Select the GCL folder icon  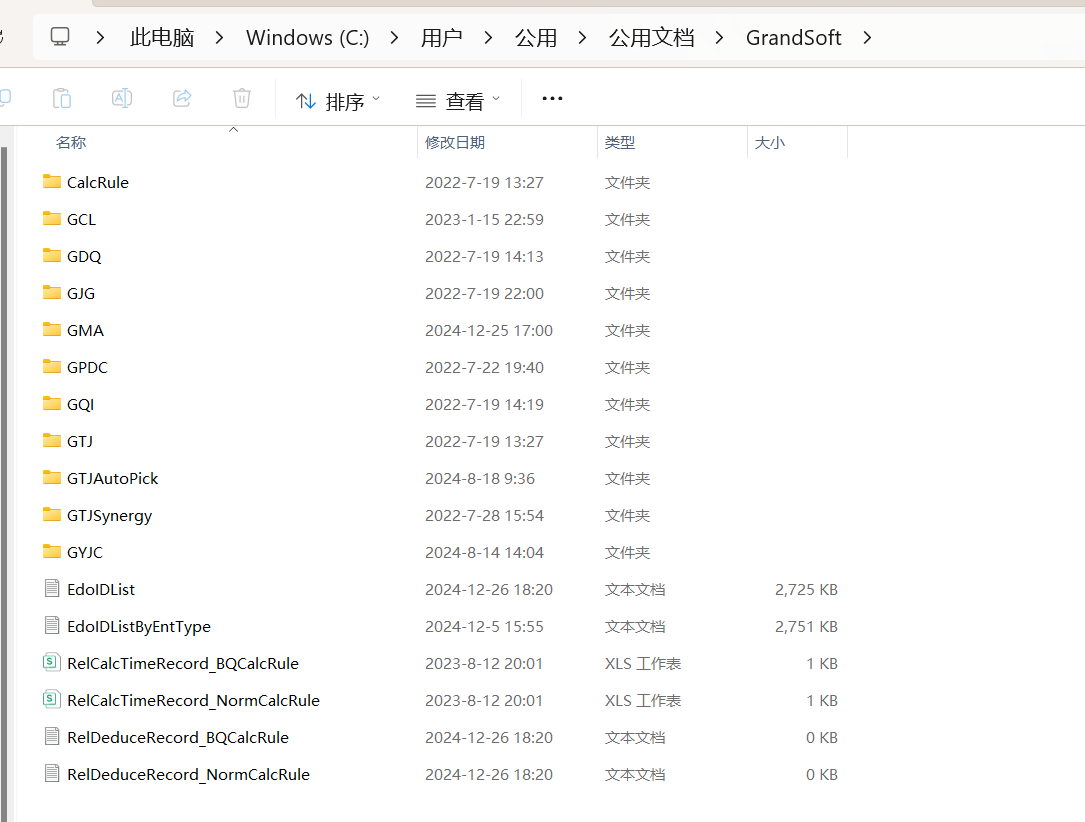tap(52, 219)
